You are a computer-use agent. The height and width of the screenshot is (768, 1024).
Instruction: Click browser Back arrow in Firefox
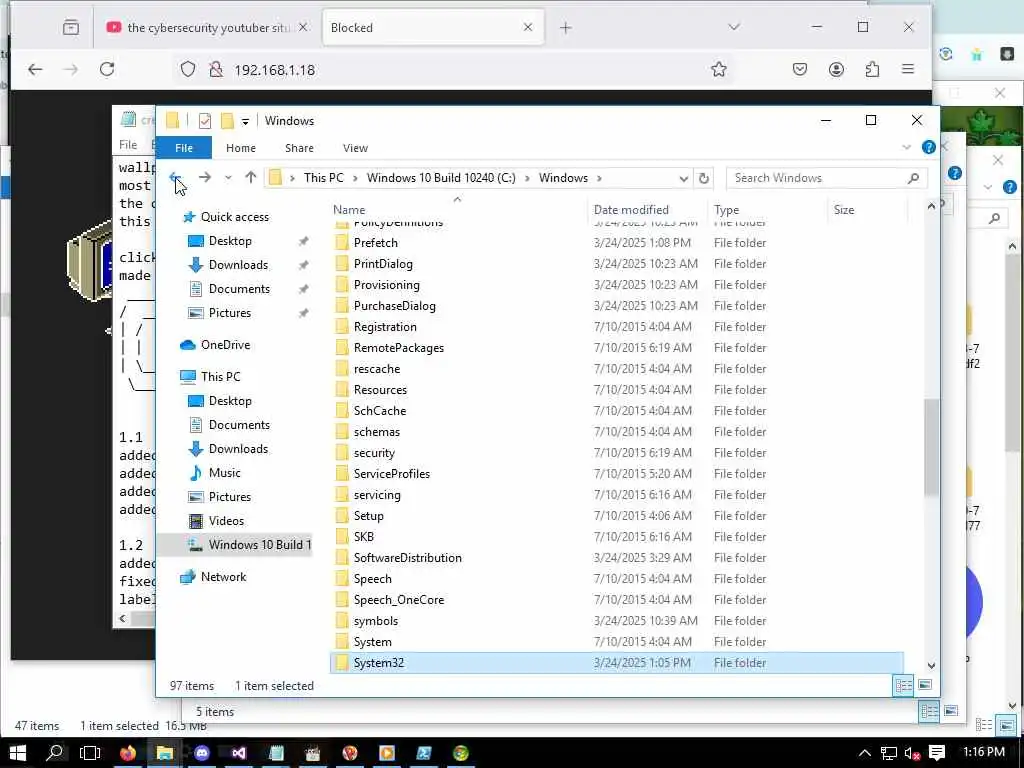(x=35, y=69)
